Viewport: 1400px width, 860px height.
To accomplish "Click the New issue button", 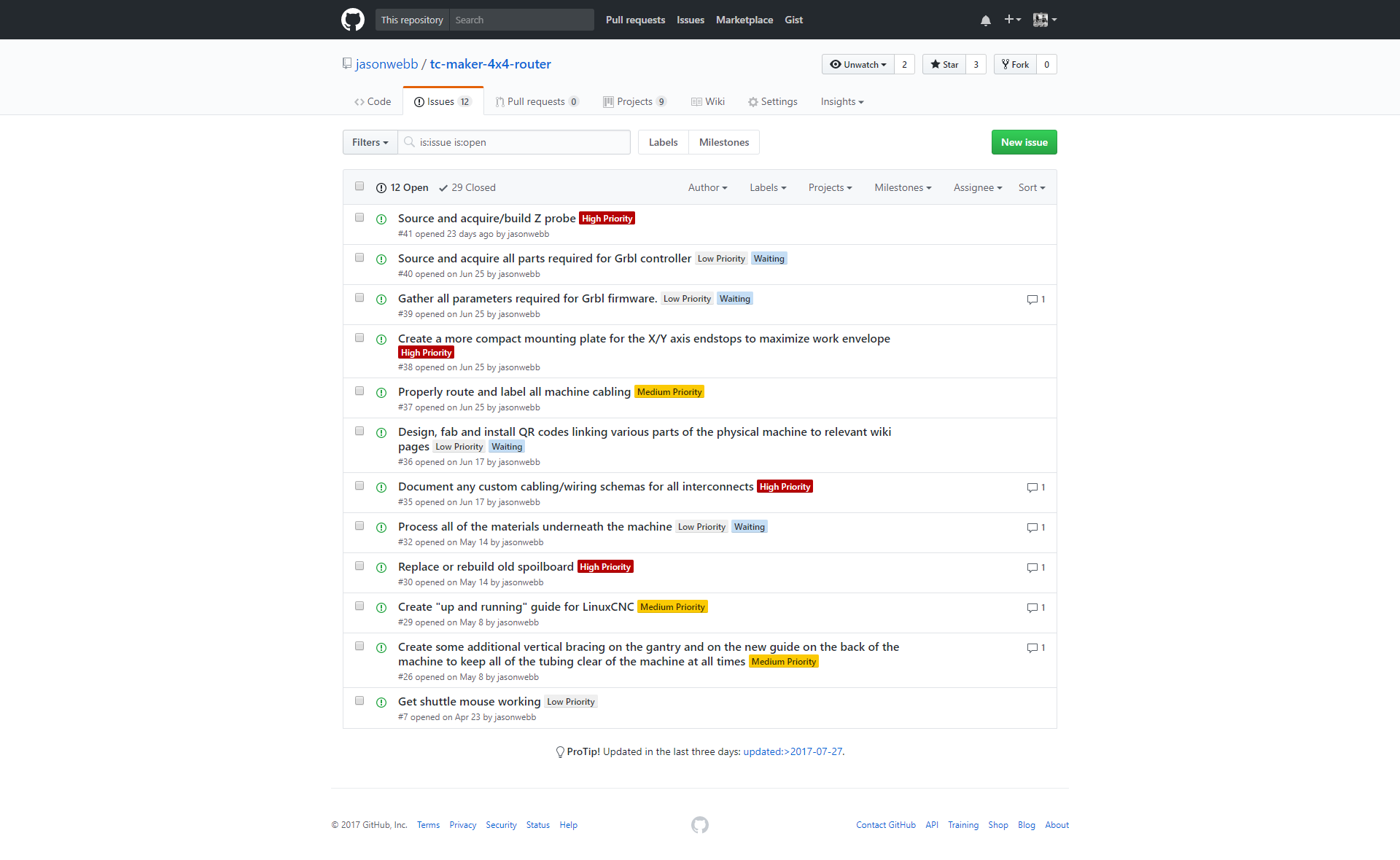I will click(1024, 142).
